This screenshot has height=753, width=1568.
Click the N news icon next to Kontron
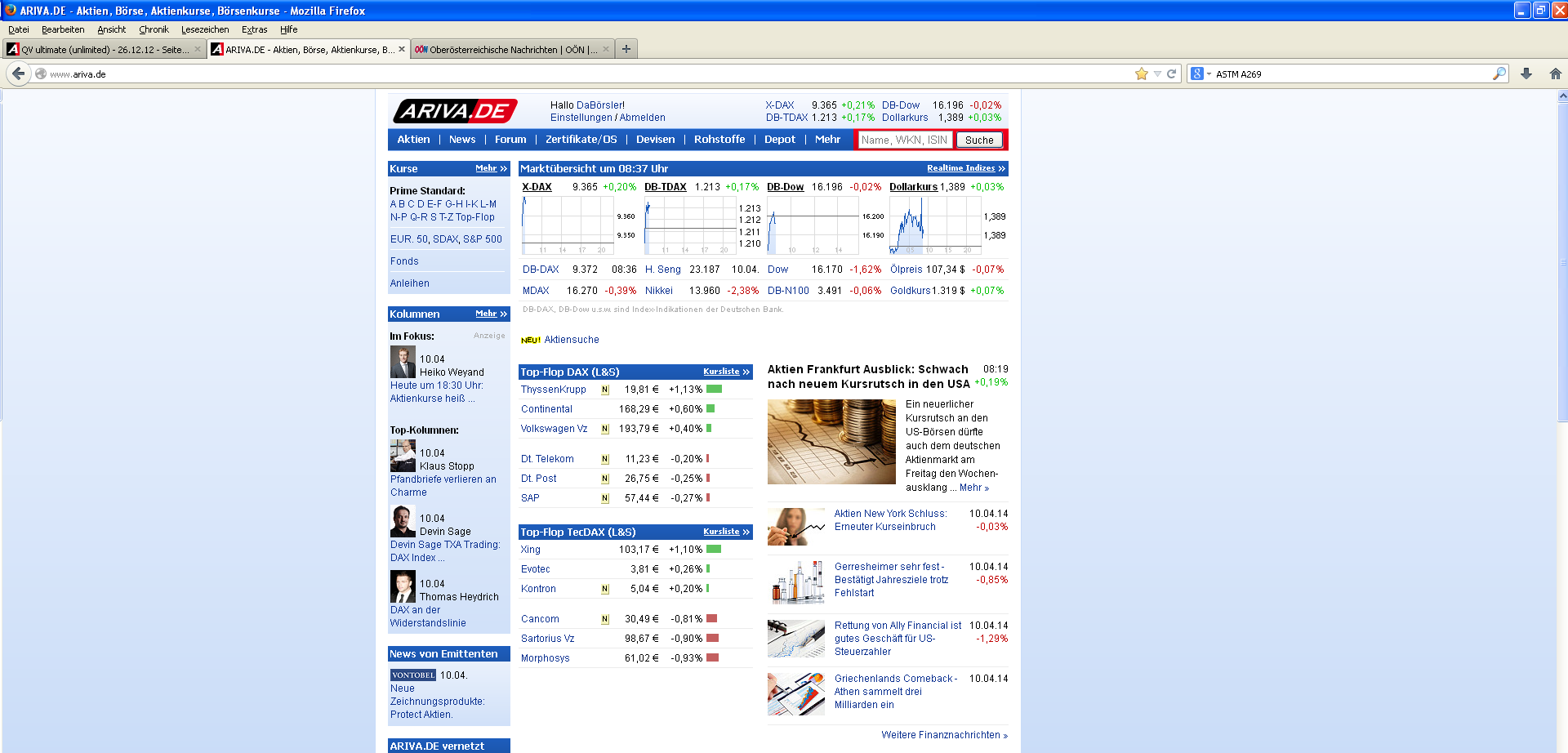pos(605,589)
